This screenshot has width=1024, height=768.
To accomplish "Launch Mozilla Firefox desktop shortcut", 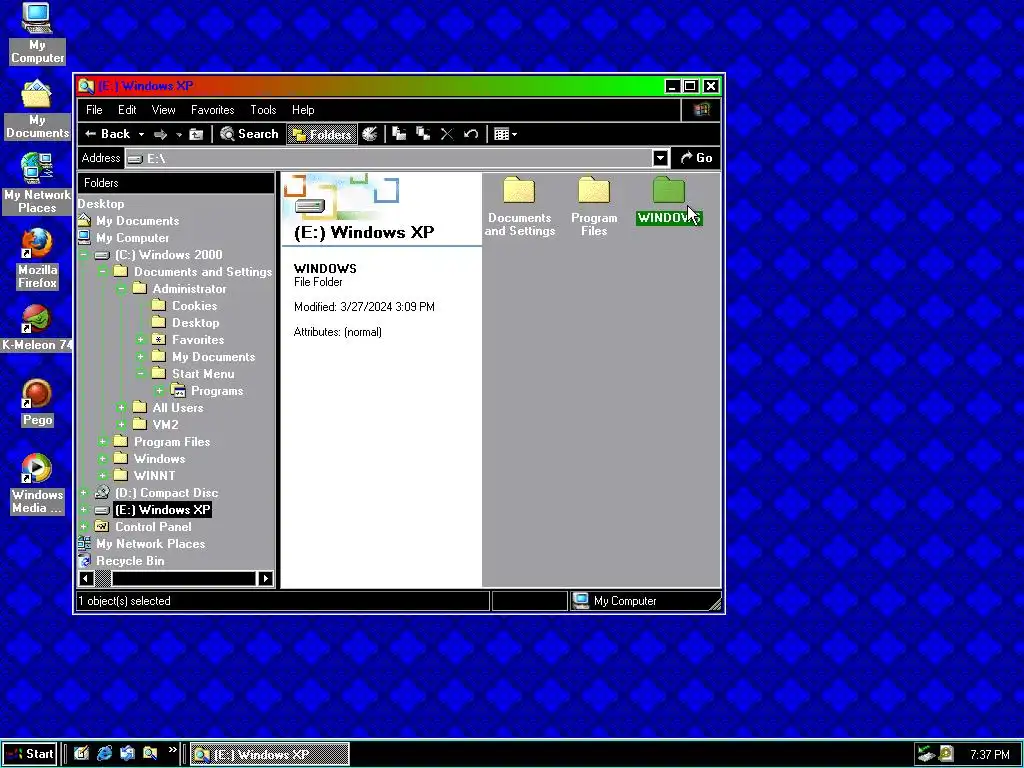I will click(37, 259).
